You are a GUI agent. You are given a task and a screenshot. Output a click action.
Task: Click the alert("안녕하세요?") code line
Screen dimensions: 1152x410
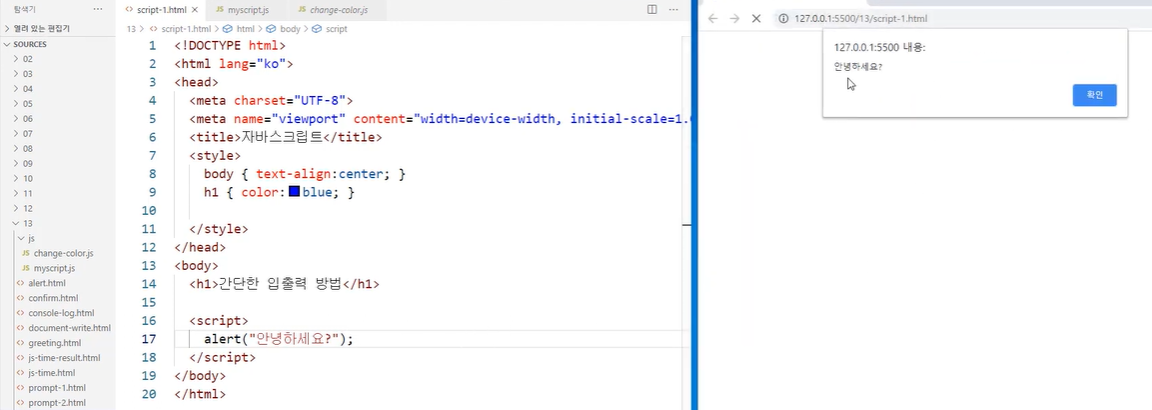[278, 339]
